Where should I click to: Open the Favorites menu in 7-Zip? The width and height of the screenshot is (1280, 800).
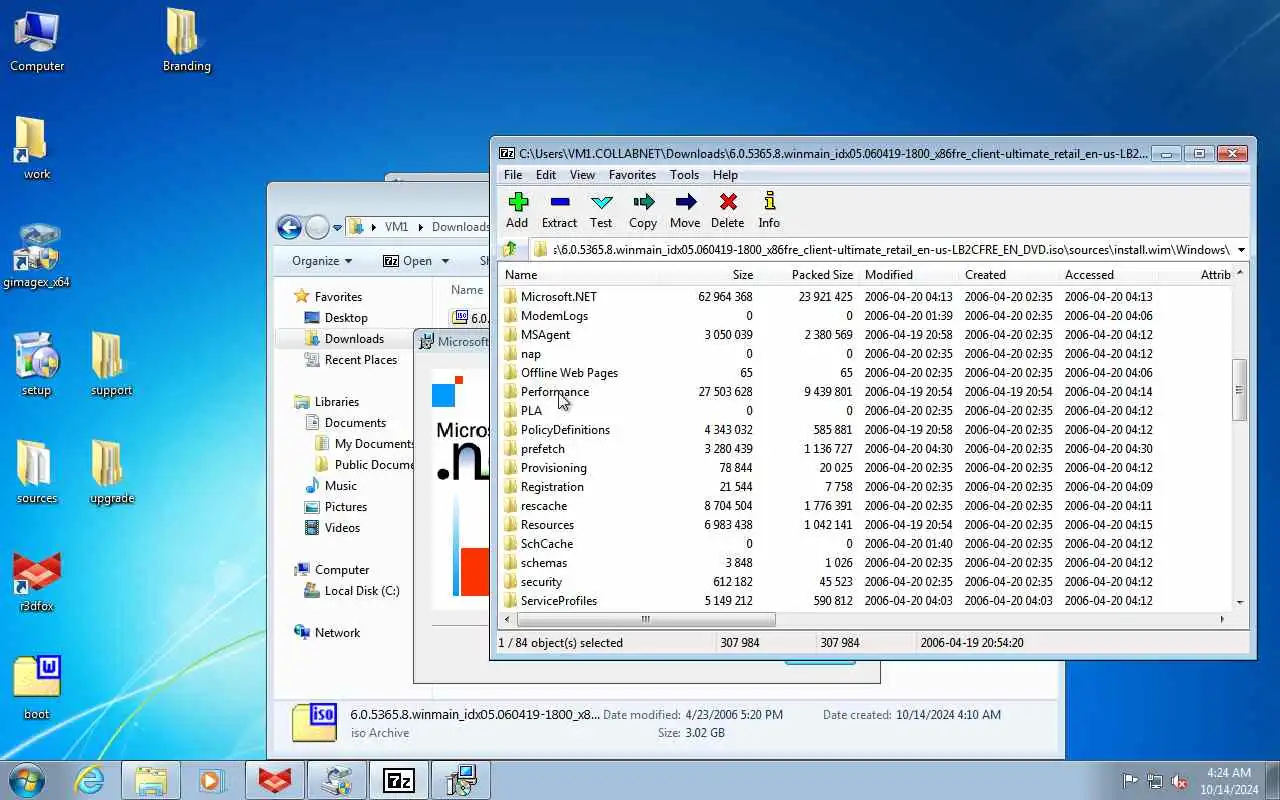tap(633, 174)
